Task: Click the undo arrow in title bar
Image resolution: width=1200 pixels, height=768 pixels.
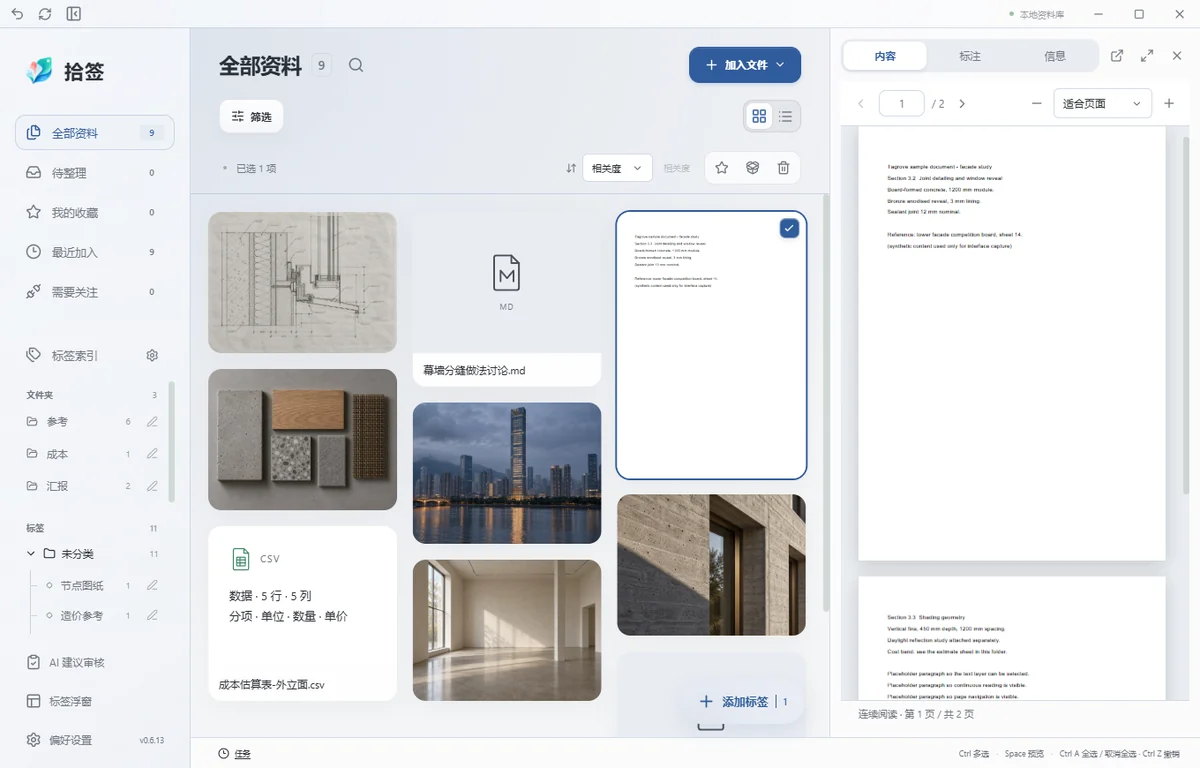Action: [17, 14]
